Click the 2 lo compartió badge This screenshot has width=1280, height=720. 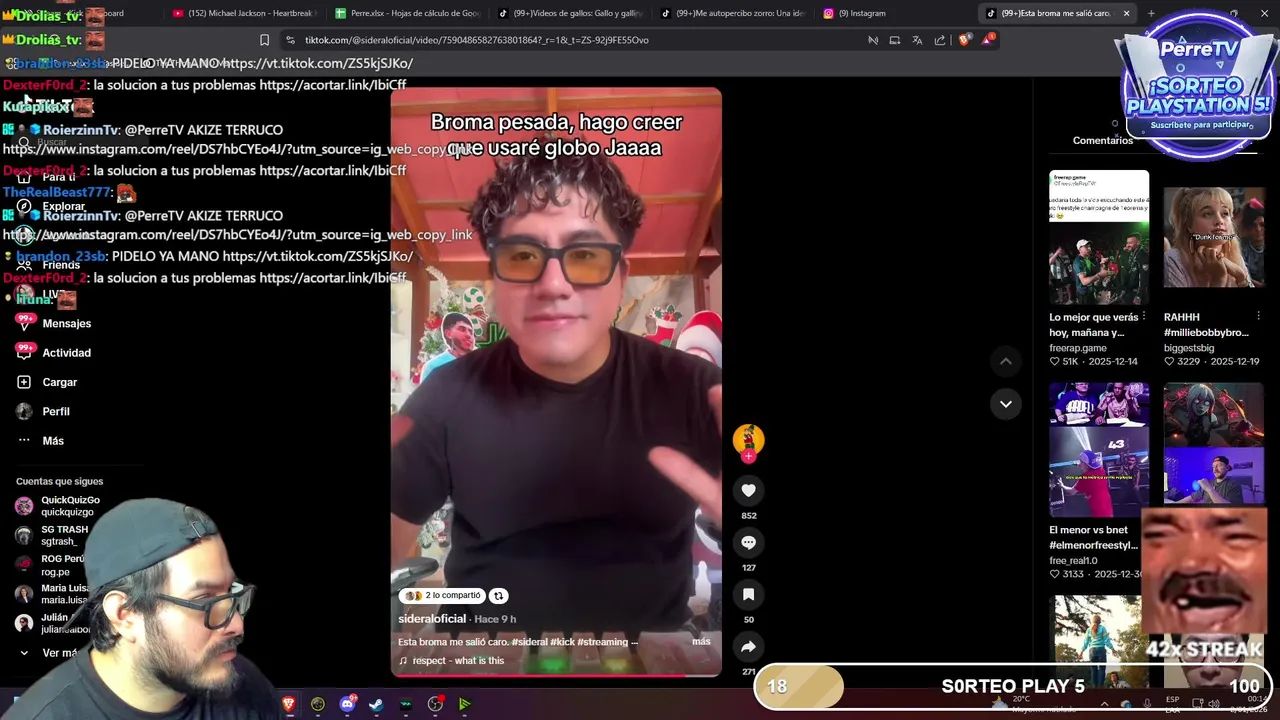tap(443, 596)
